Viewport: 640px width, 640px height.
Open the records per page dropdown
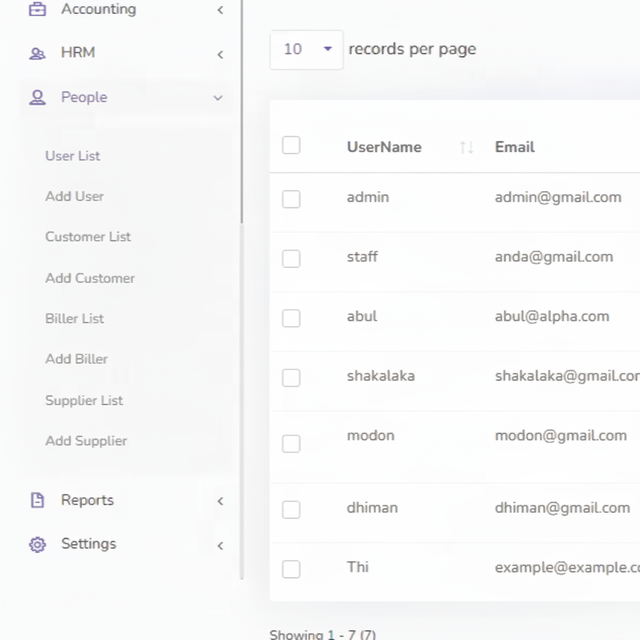click(x=307, y=49)
